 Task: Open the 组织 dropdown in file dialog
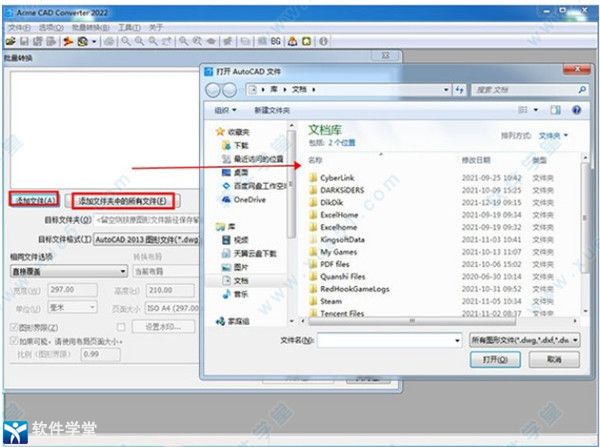click(225, 110)
